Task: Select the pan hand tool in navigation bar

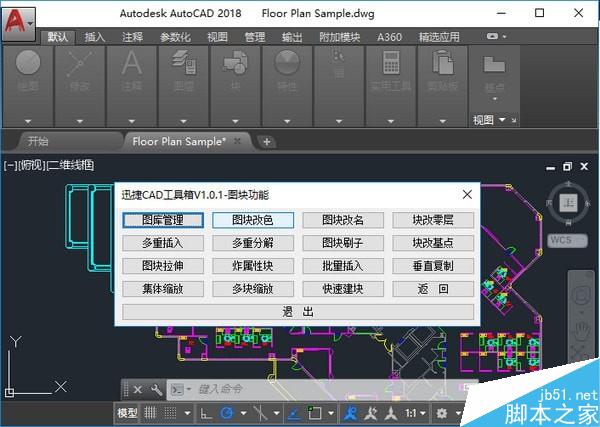Action: pos(582,330)
